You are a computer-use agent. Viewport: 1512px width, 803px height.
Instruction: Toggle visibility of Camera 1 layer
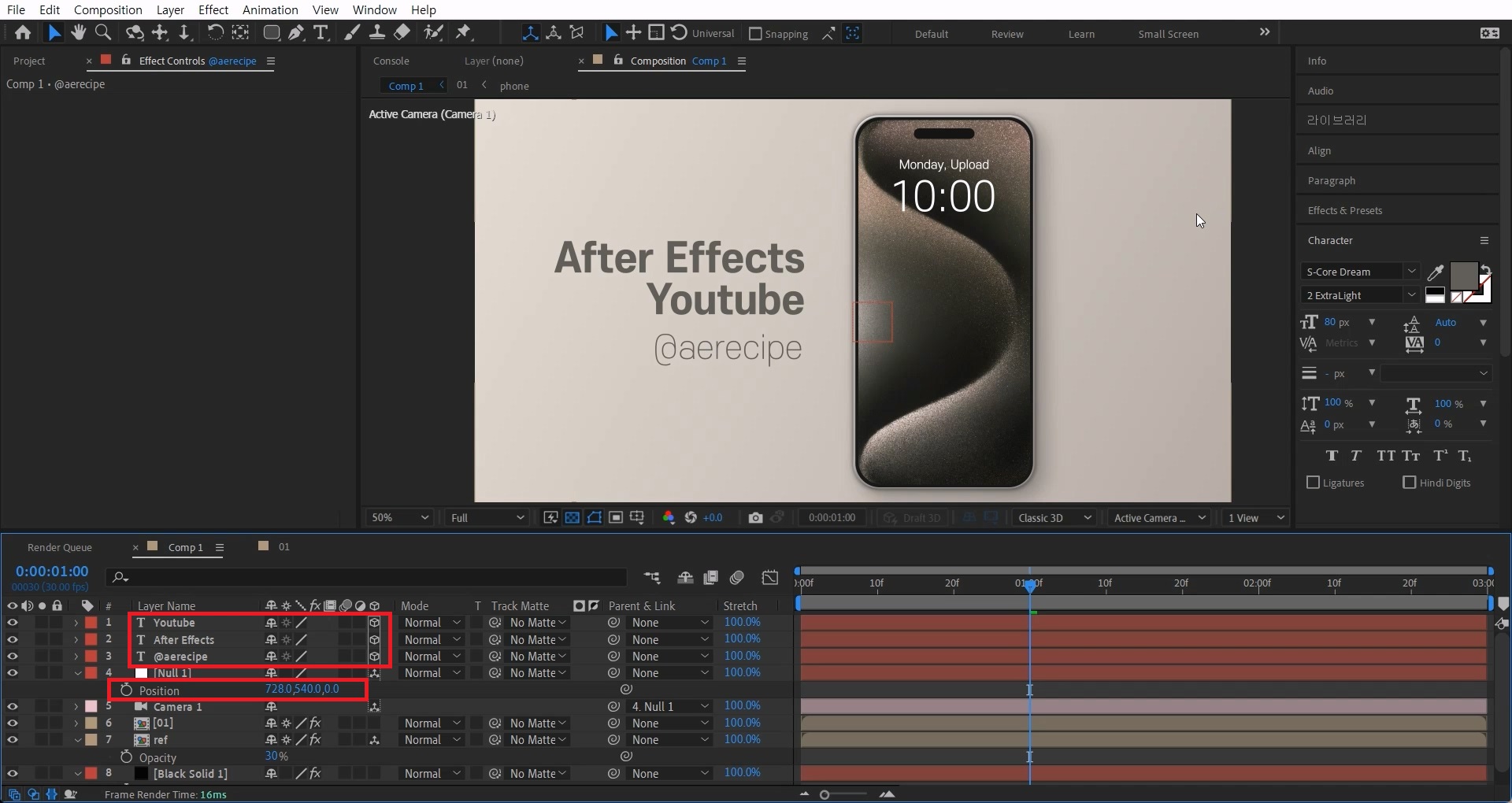pyautogui.click(x=13, y=707)
